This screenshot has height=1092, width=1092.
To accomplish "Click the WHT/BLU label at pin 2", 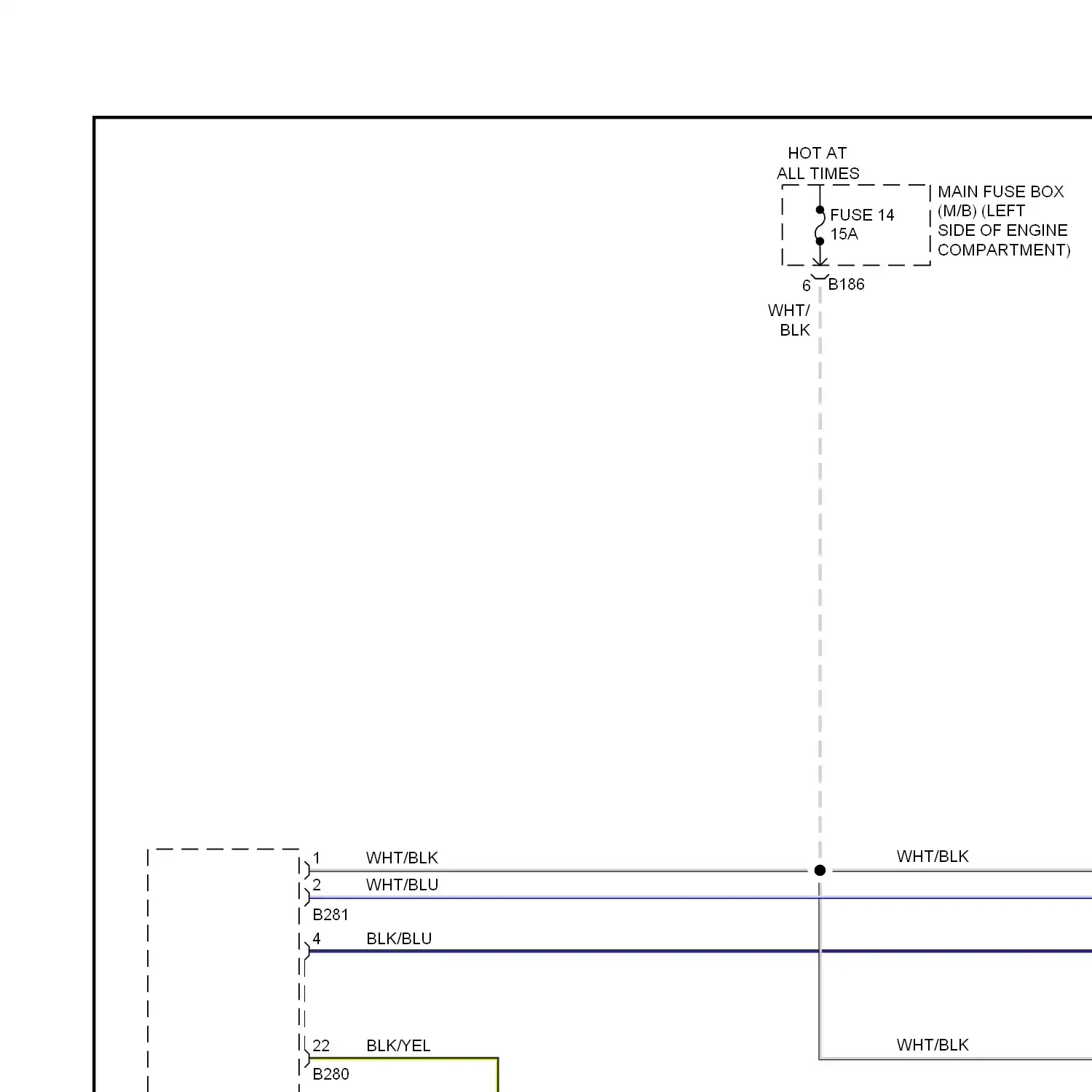I will pyautogui.click(x=402, y=885).
